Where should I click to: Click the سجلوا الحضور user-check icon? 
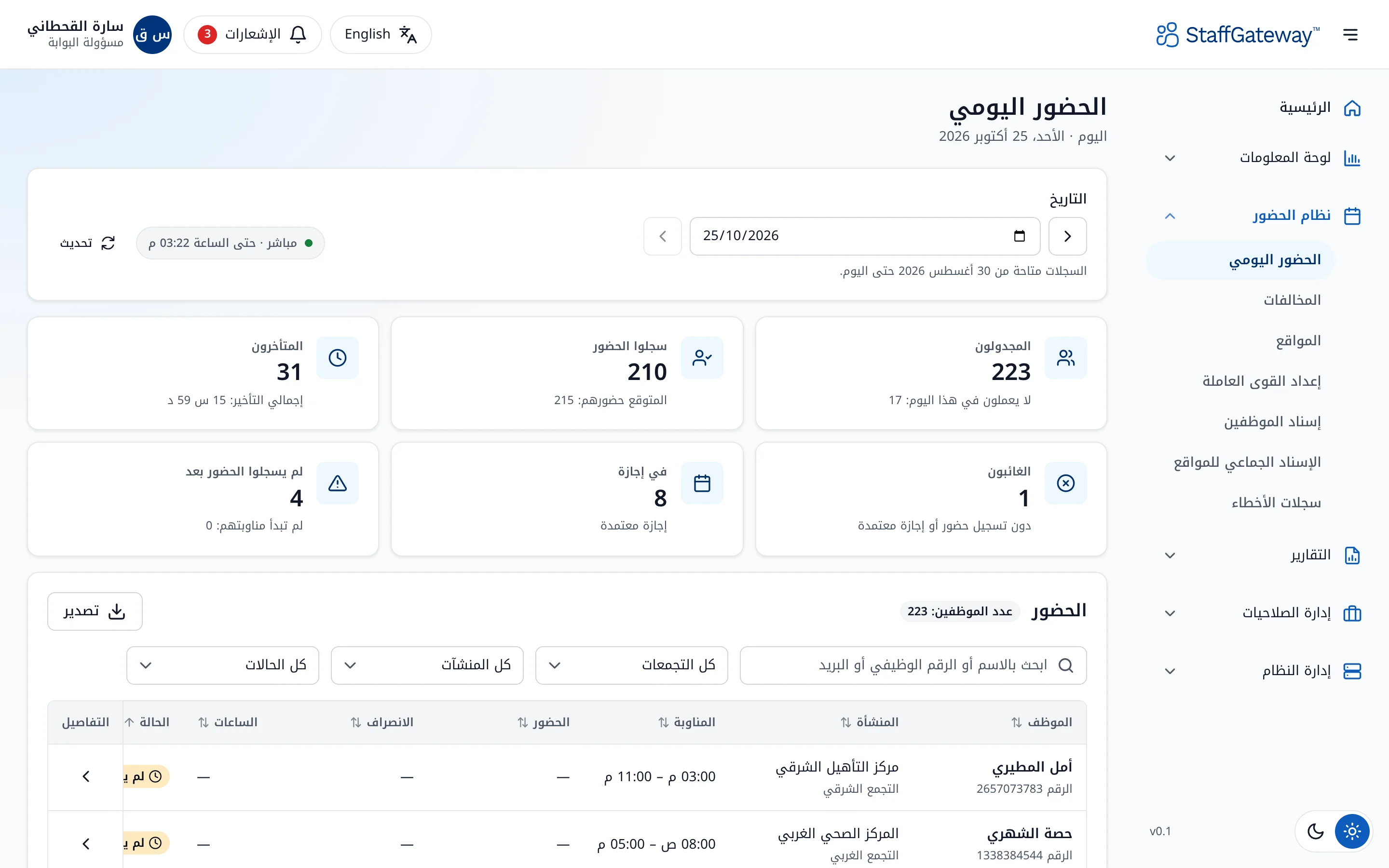[702, 358]
